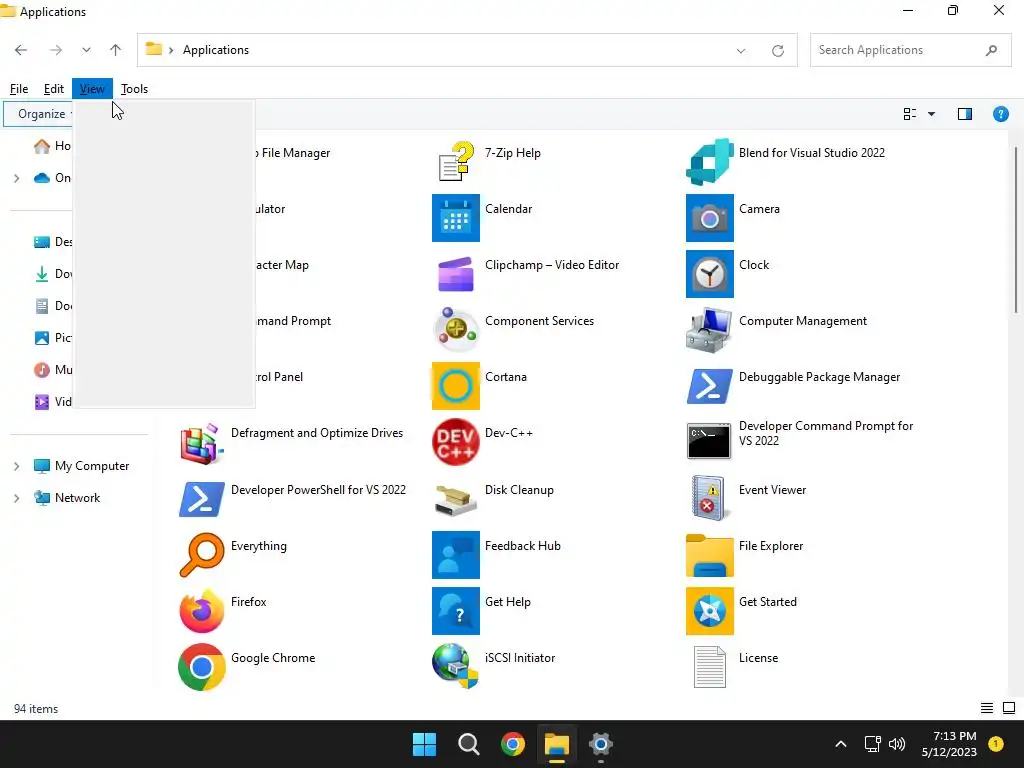Open the Help button

pos(1000,114)
